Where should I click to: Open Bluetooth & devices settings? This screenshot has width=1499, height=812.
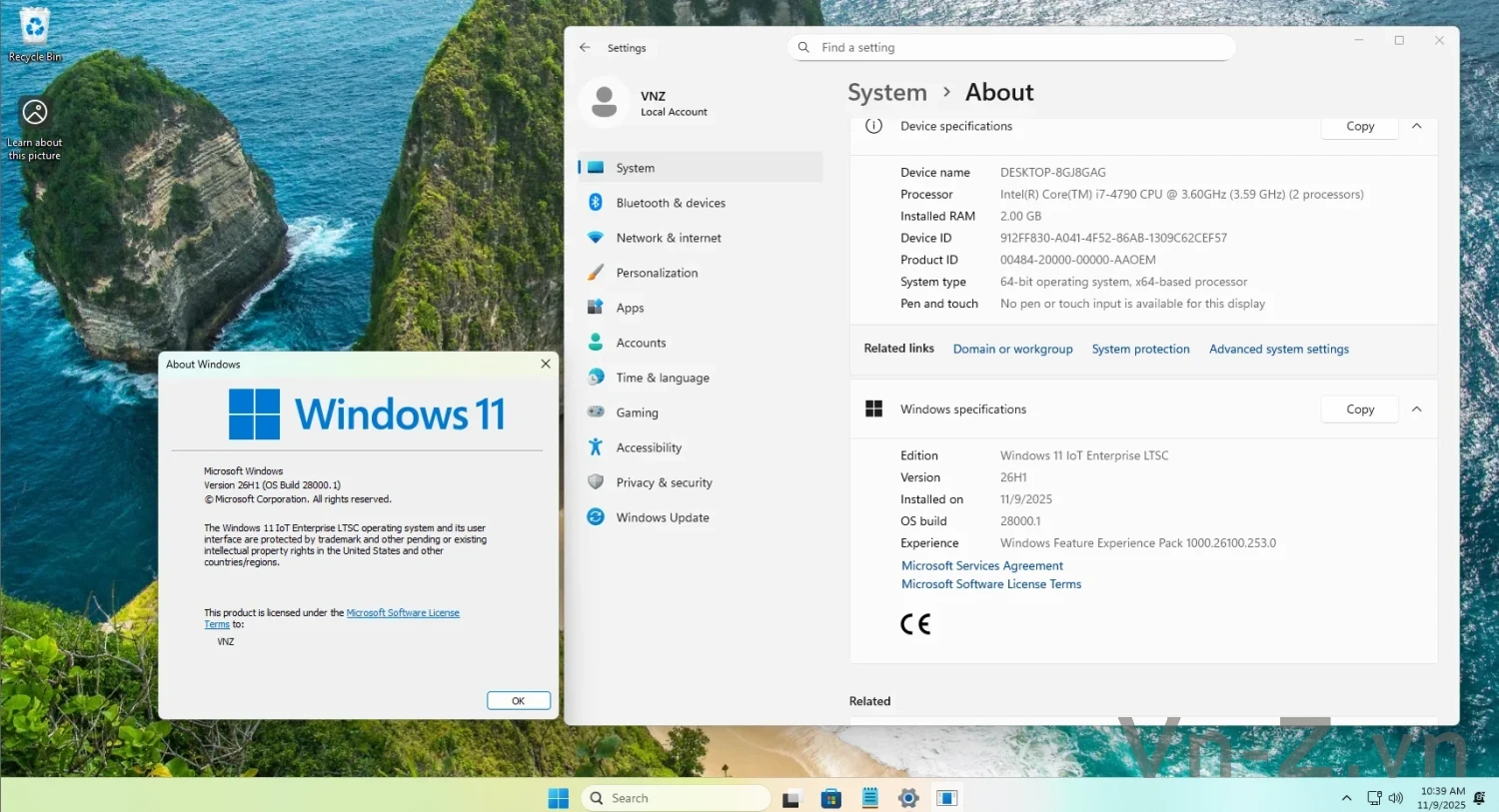tap(670, 203)
